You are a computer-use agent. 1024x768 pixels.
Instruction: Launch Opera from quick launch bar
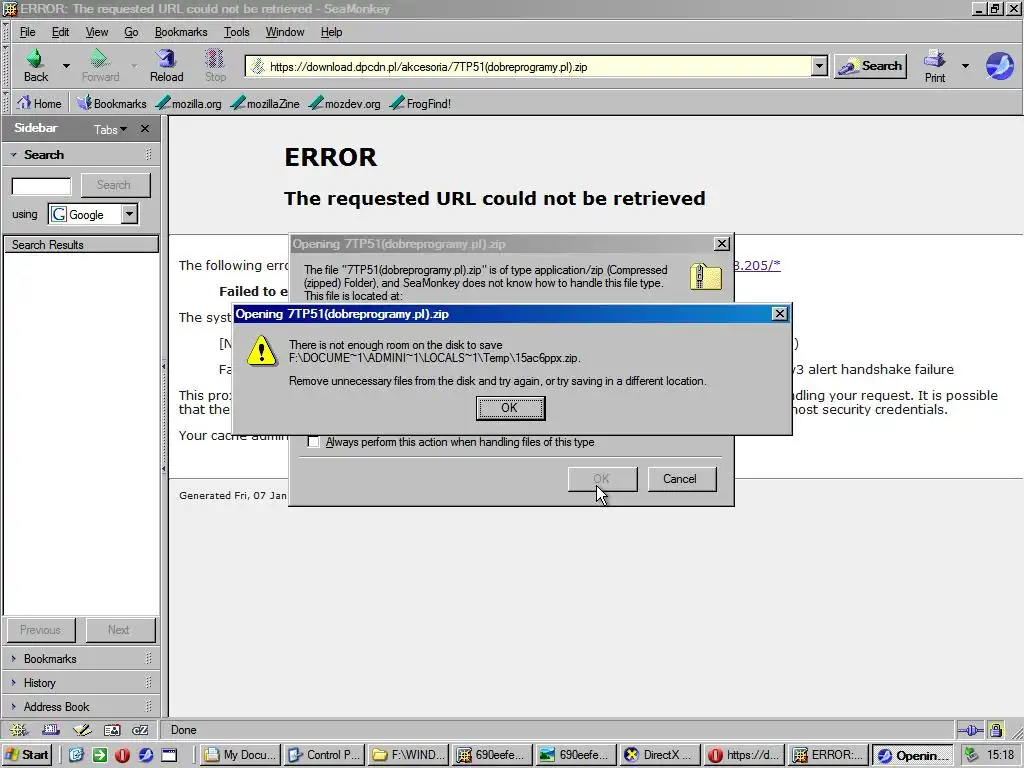(122, 755)
